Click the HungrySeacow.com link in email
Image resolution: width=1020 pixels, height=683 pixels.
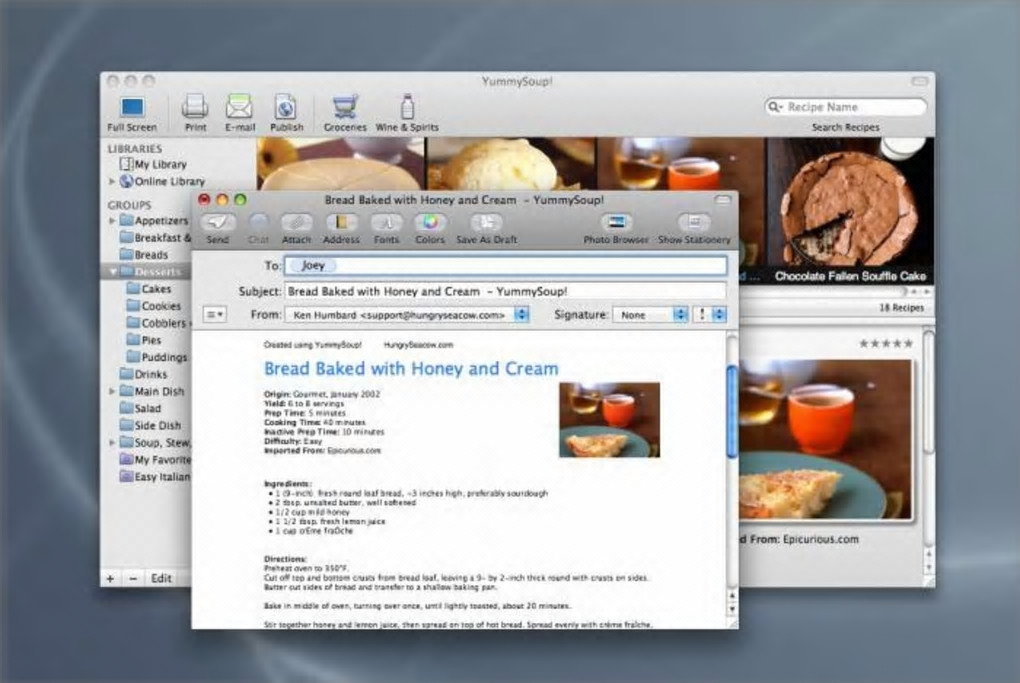click(418, 345)
